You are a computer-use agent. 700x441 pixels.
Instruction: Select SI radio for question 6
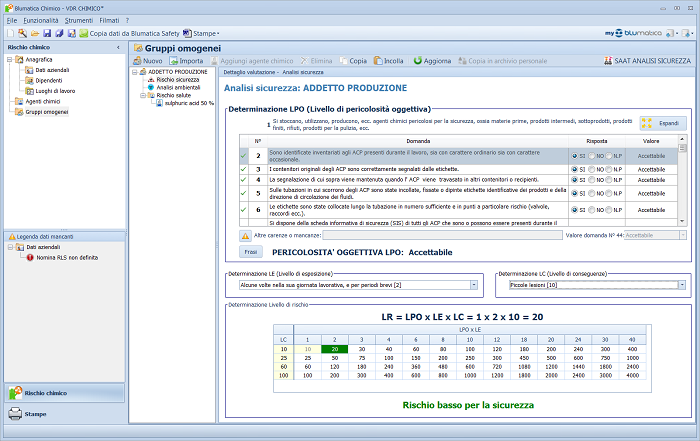(572, 209)
